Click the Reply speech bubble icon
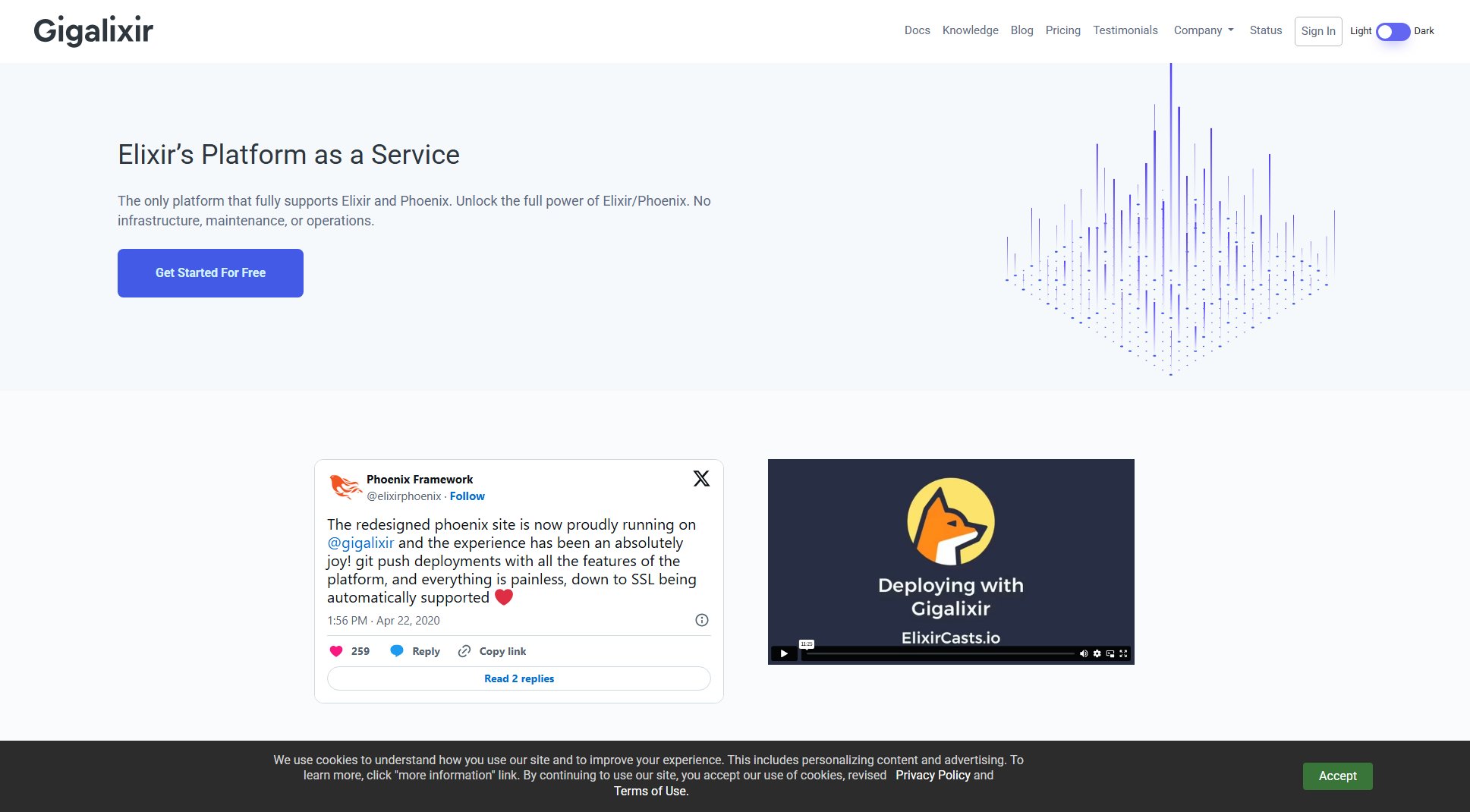This screenshot has height=812, width=1470. (x=396, y=651)
